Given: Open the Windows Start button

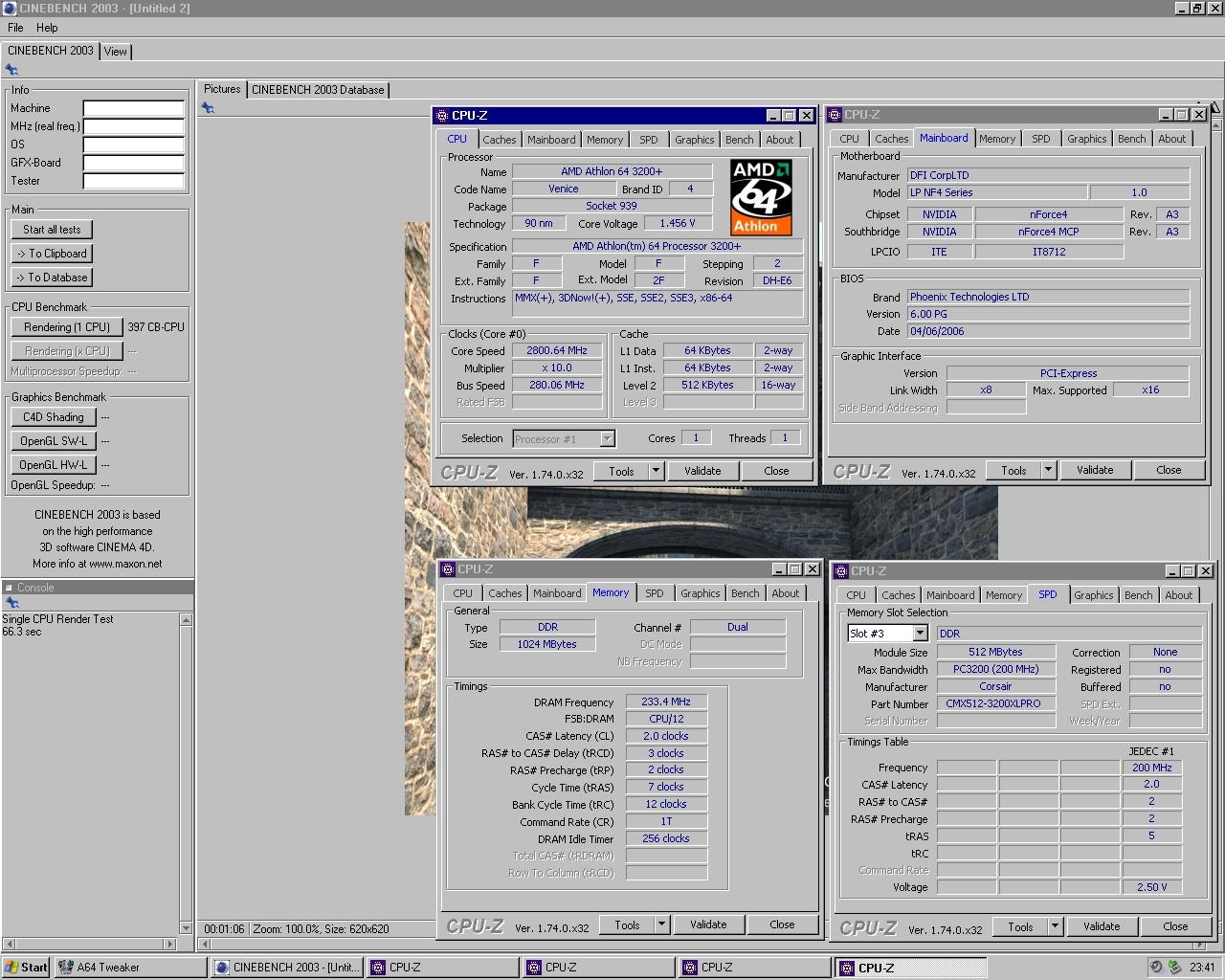Looking at the screenshot, I should coord(26,968).
